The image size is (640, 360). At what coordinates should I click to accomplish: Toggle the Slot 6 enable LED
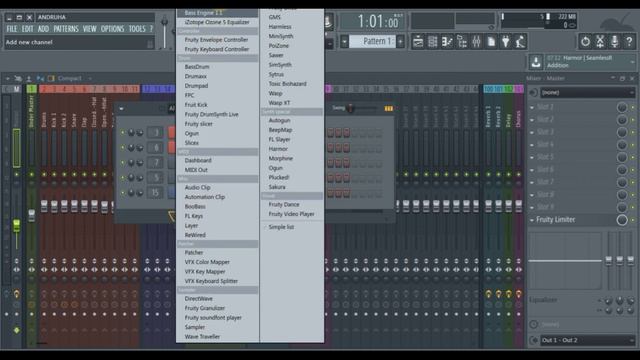pos(633,170)
